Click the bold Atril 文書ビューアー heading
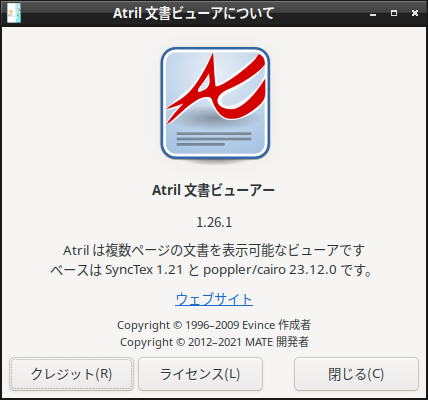 point(213,190)
